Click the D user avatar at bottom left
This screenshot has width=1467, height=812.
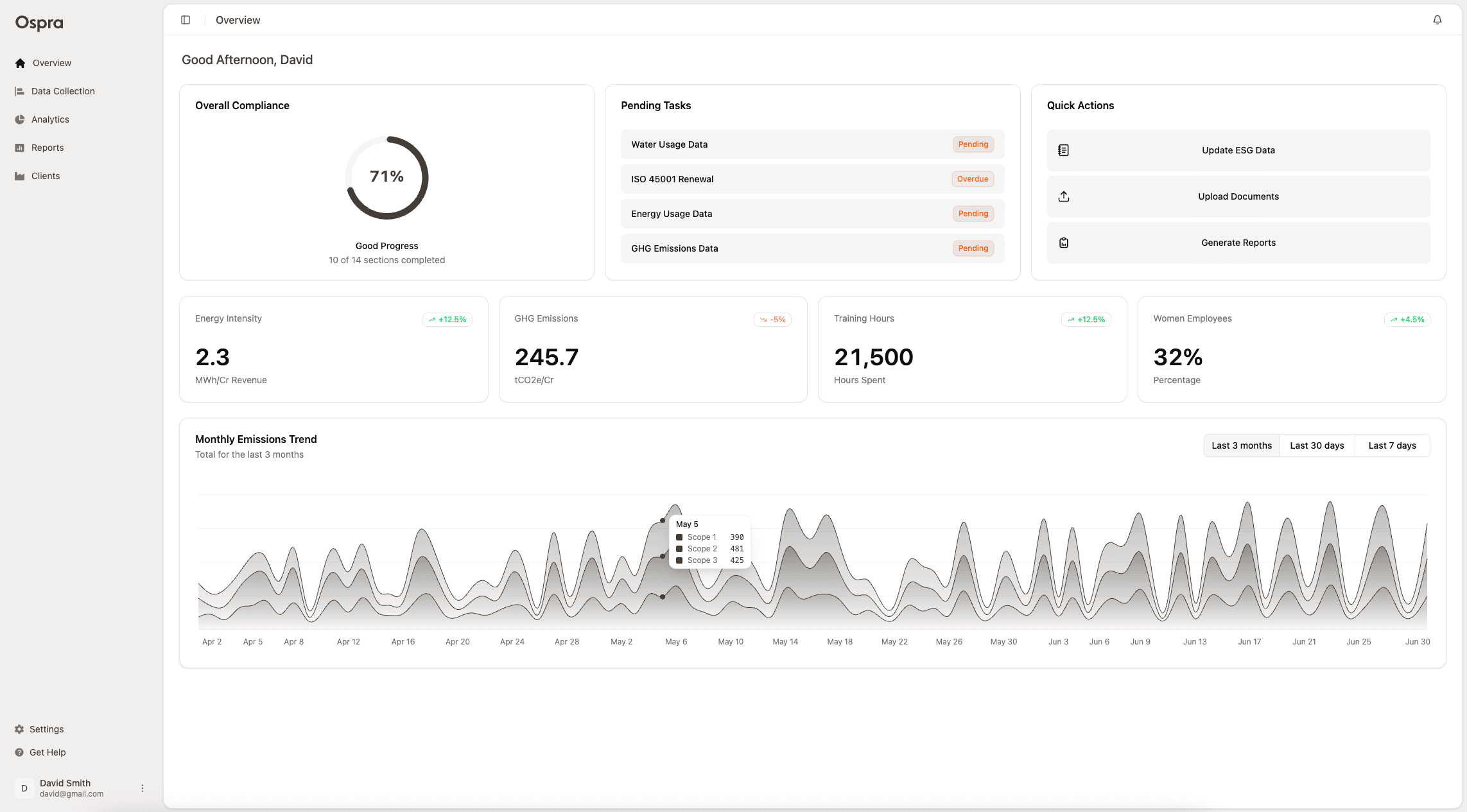[x=24, y=787]
